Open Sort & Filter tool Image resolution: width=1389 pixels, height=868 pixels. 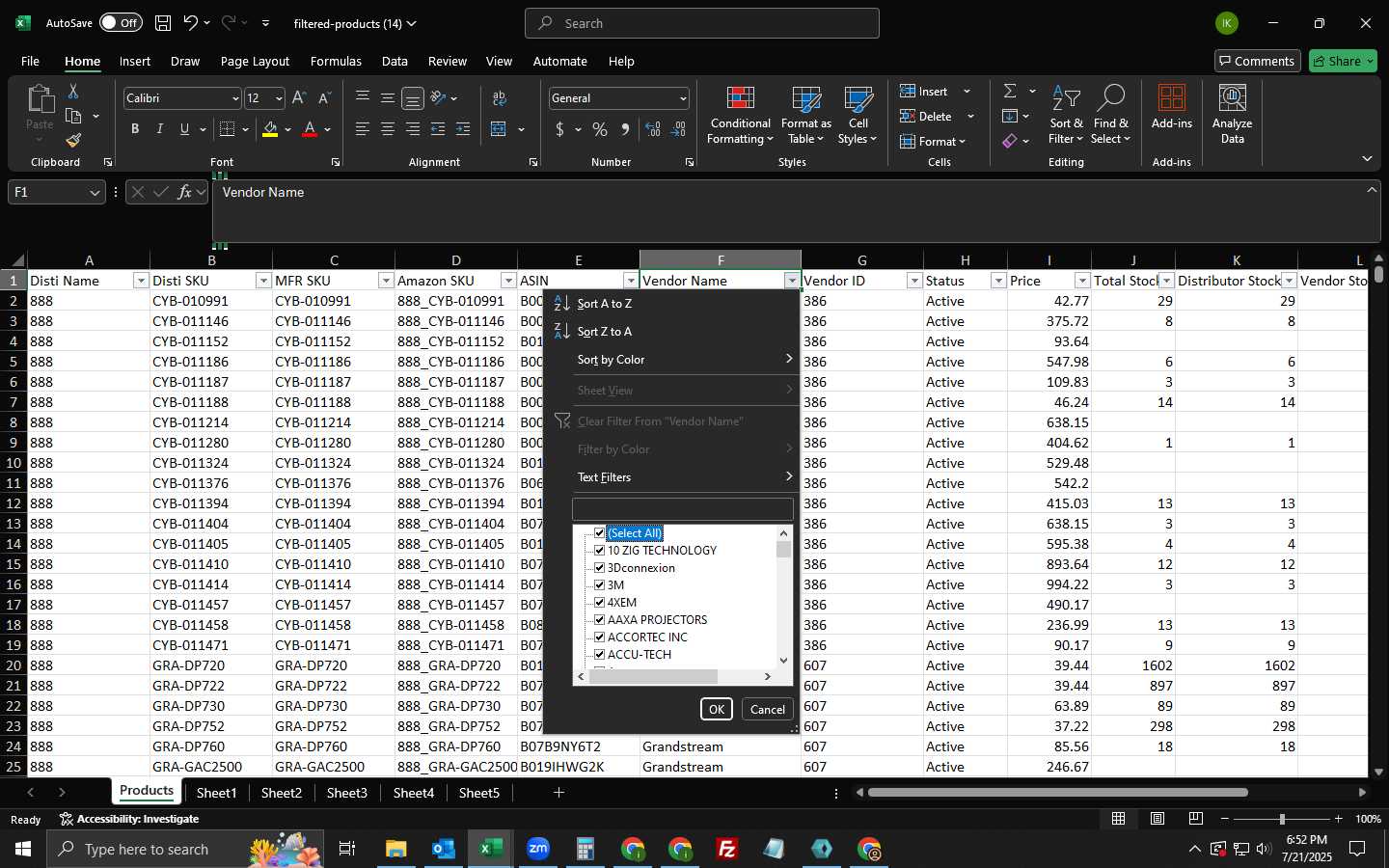tap(1066, 116)
